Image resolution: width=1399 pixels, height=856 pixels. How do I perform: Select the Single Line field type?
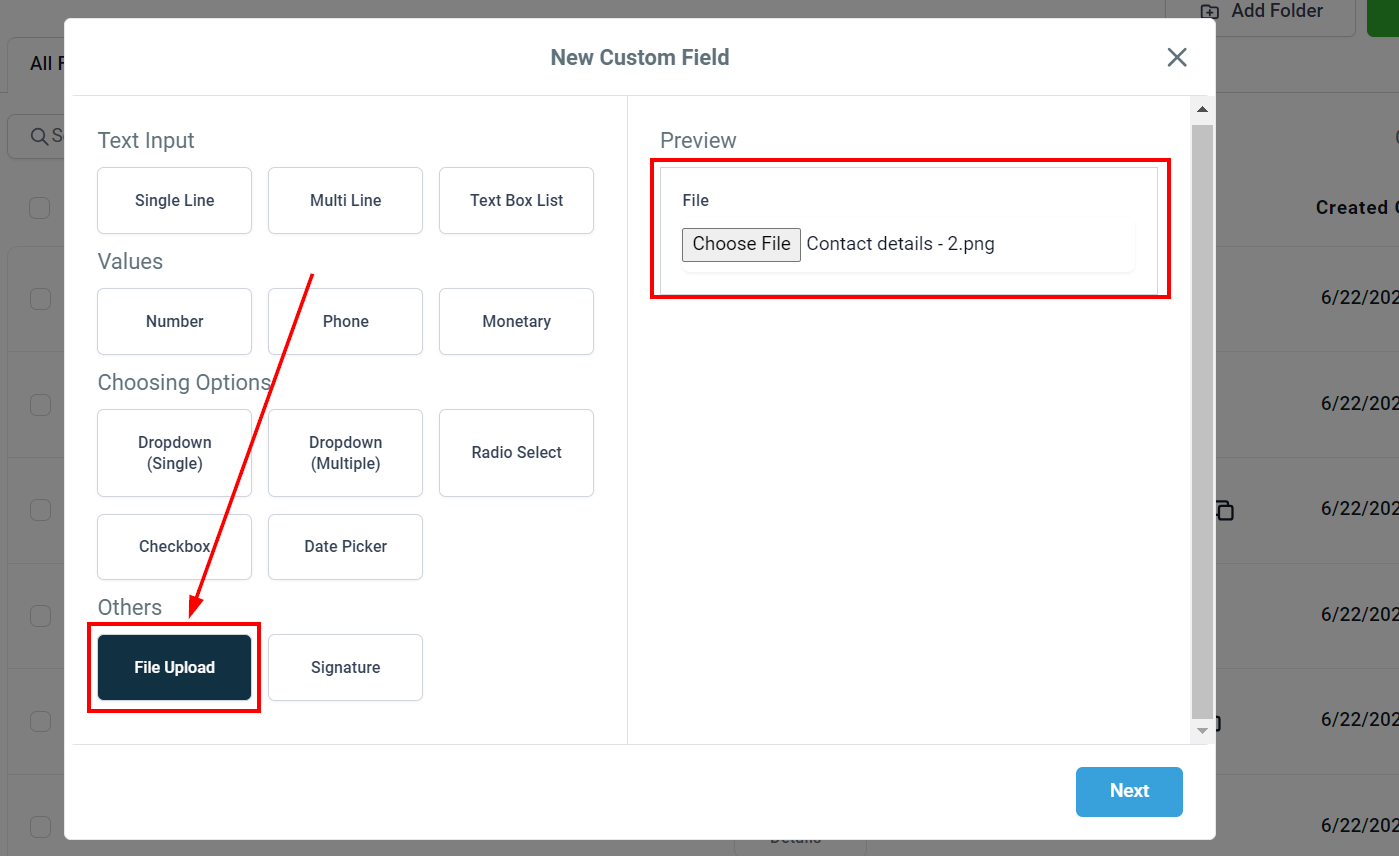tap(174, 200)
